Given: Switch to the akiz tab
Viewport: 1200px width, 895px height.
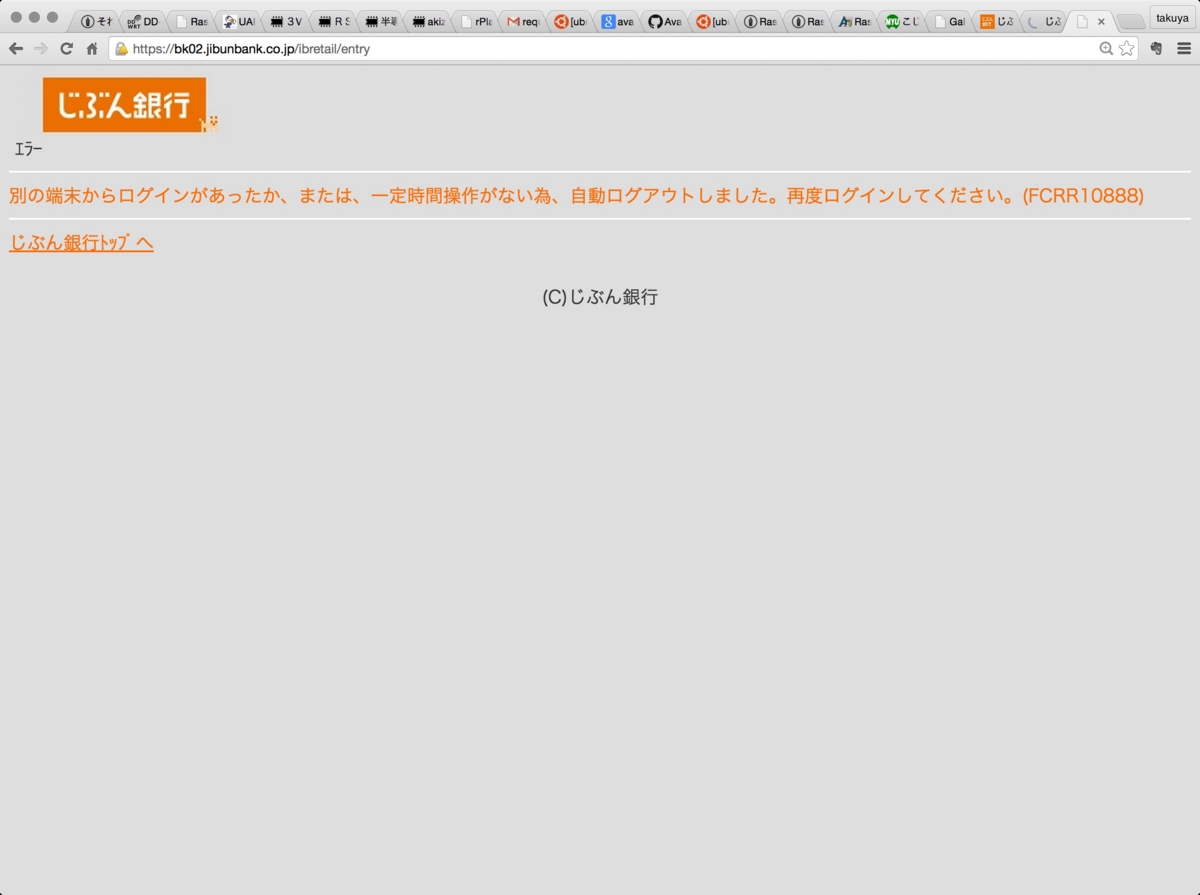Looking at the screenshot, I should pos(429,21).
